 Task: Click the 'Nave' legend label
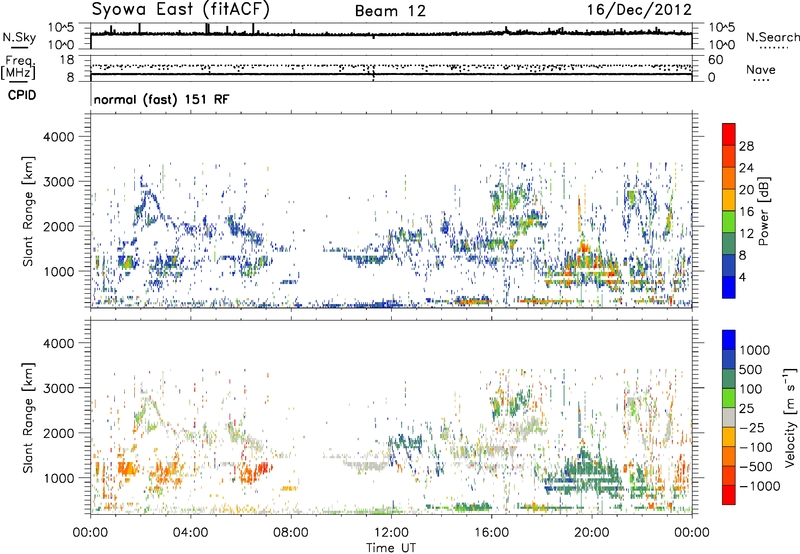(x=761, y=70)
